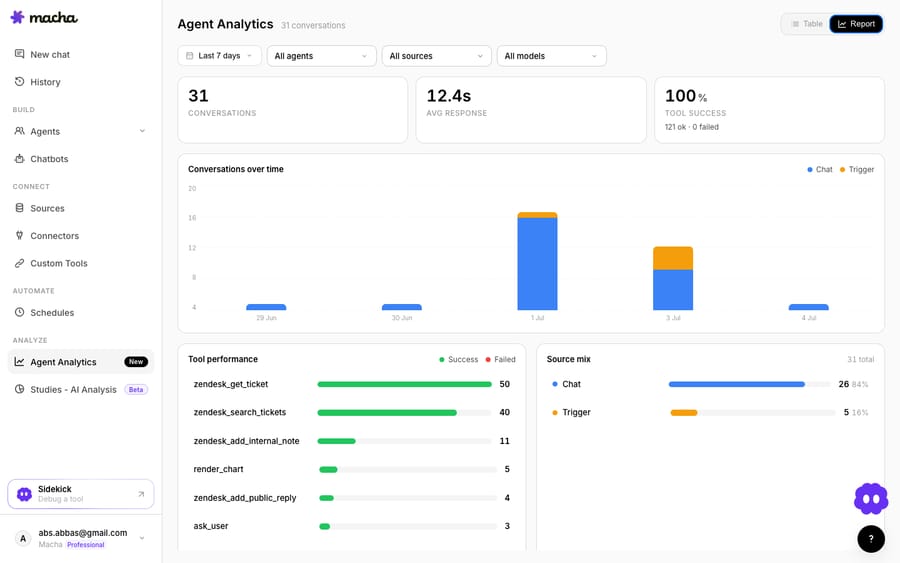Click the zendesk_get_ticket progress bar
This screenshot has width=900, height=563.
click(404, 384)
